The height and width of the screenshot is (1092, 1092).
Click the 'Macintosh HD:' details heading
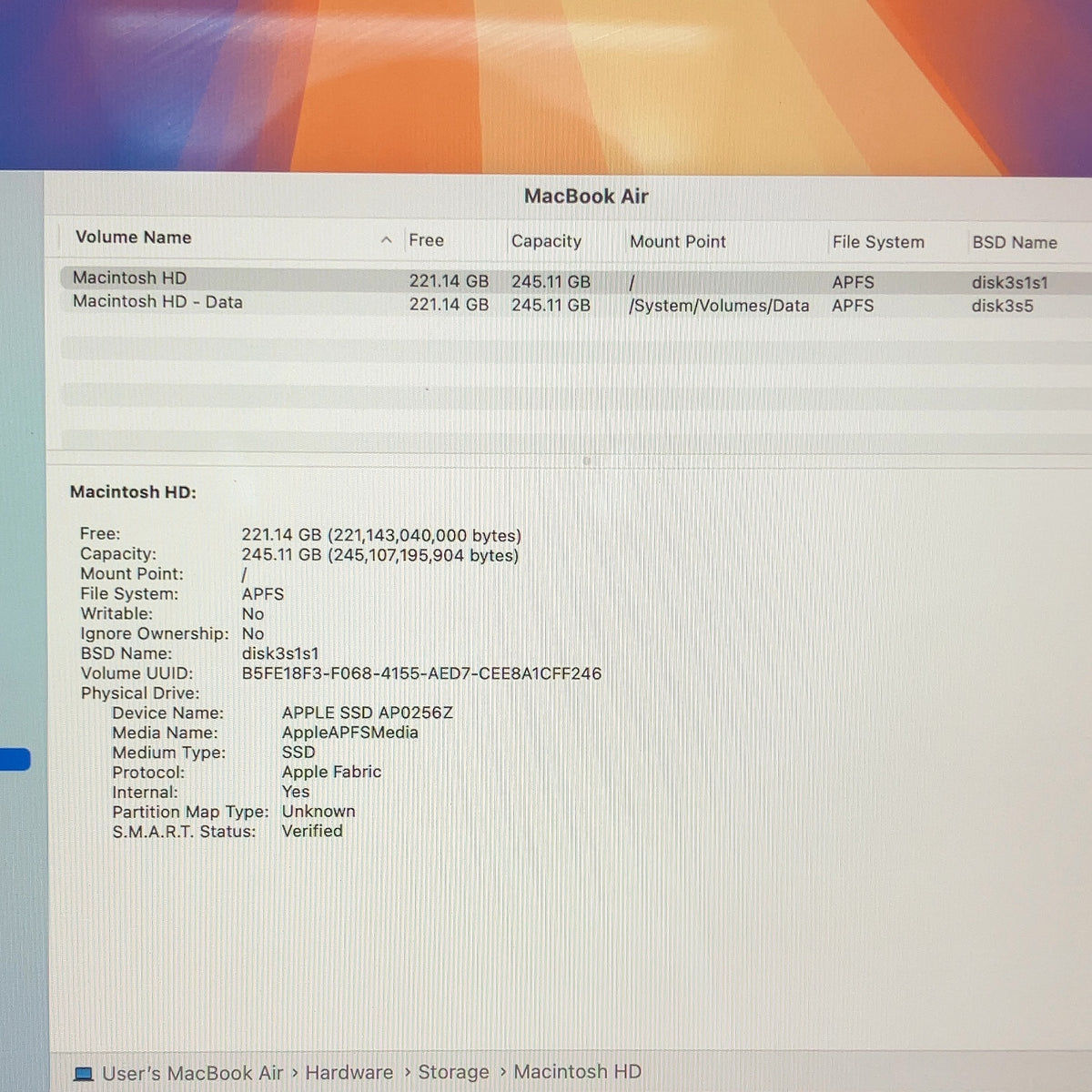point(133,492)
